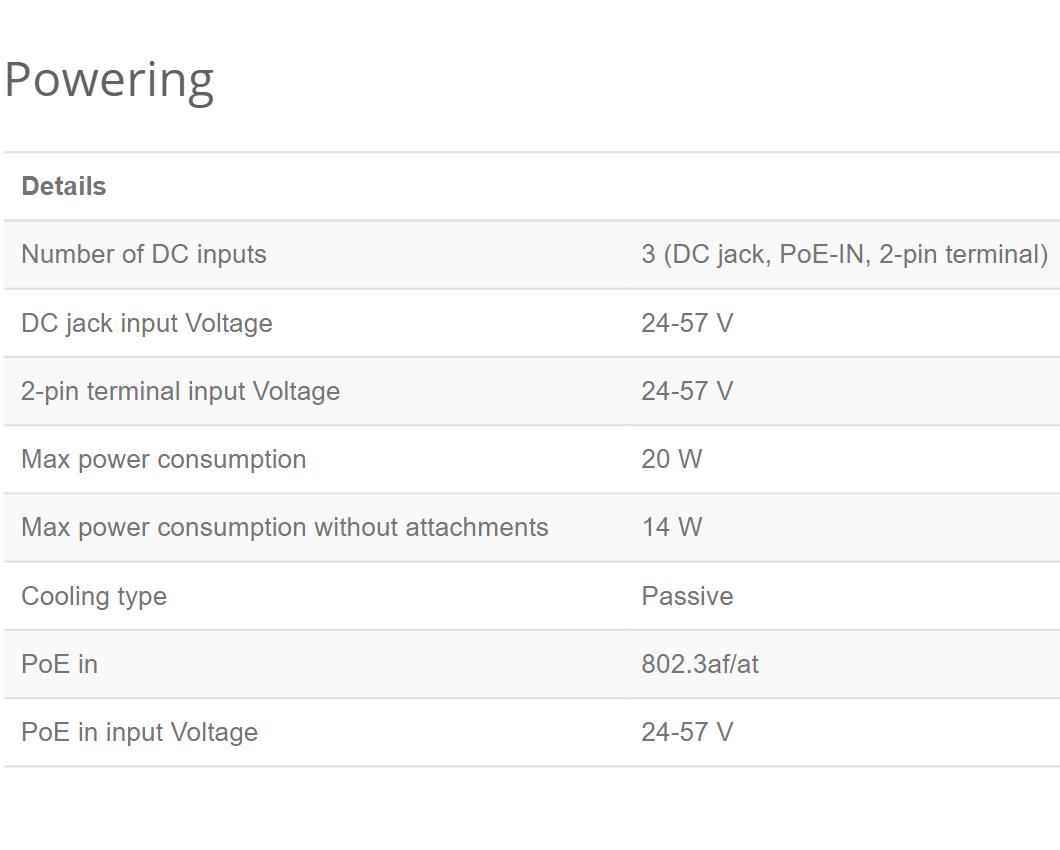
Task: Select the Max power consumption label
Action: pyautogui.click(x=163, y=459)
